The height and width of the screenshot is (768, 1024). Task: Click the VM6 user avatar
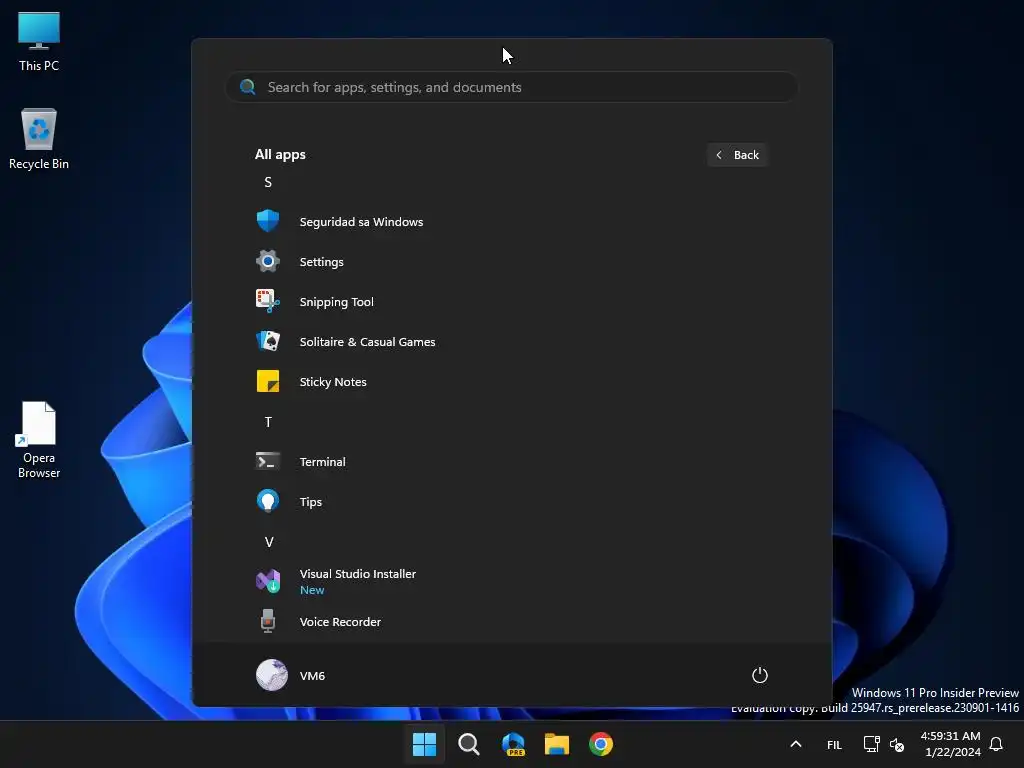click(x=272, y=675)
